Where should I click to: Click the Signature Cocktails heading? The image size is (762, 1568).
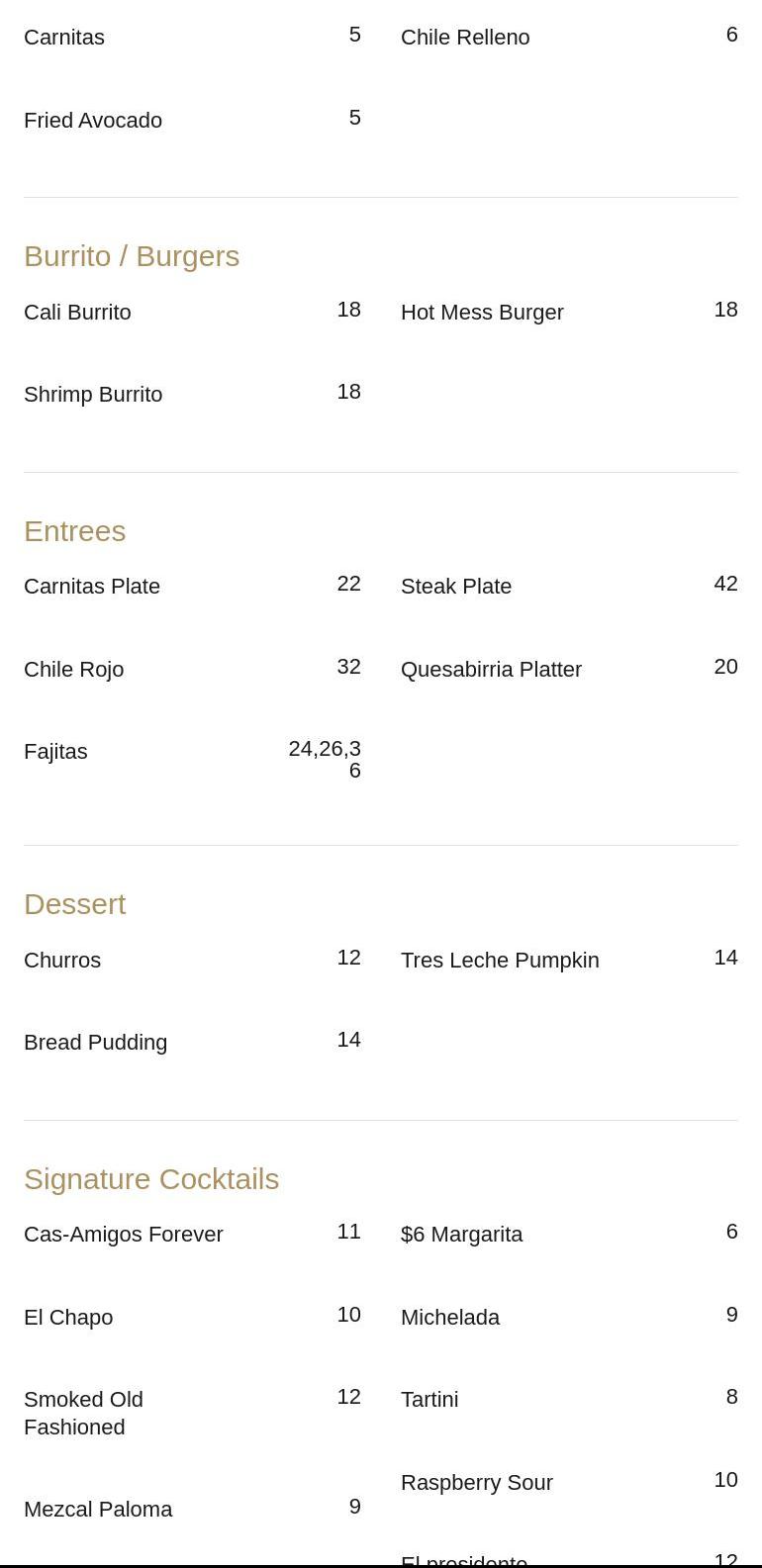pyautogui.click(x=151, y=1179)
